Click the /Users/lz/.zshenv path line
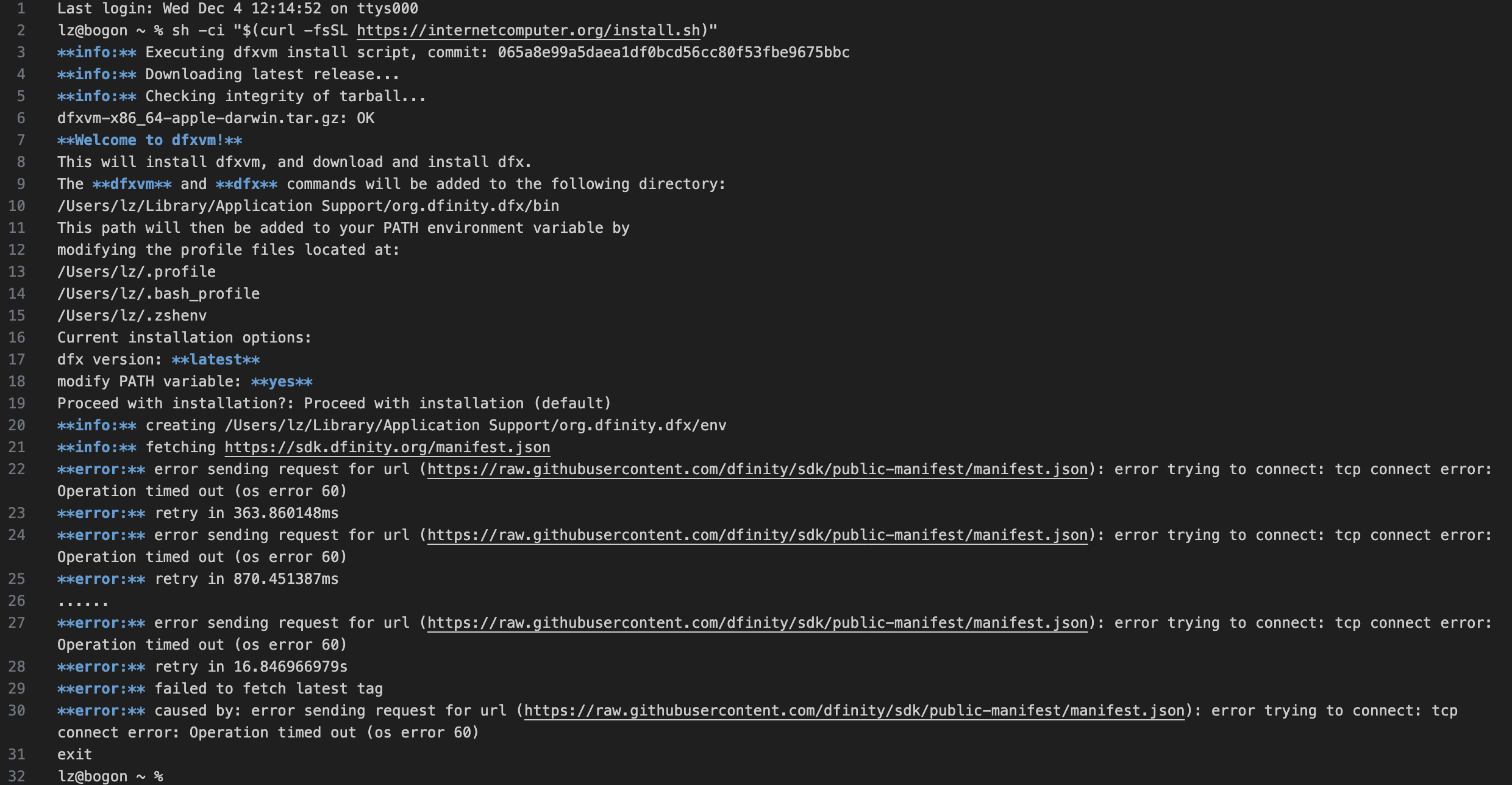The image size is (1512, 785). [x=132, y=316]
